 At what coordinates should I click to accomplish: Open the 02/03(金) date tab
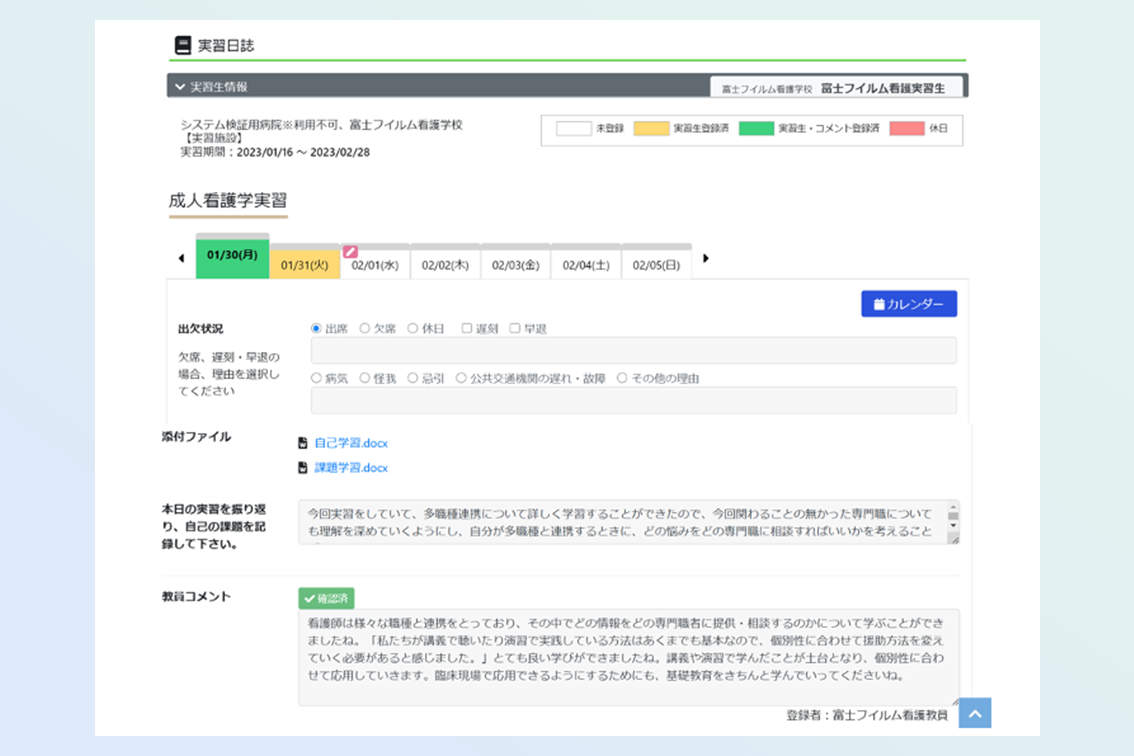(516, 265)
